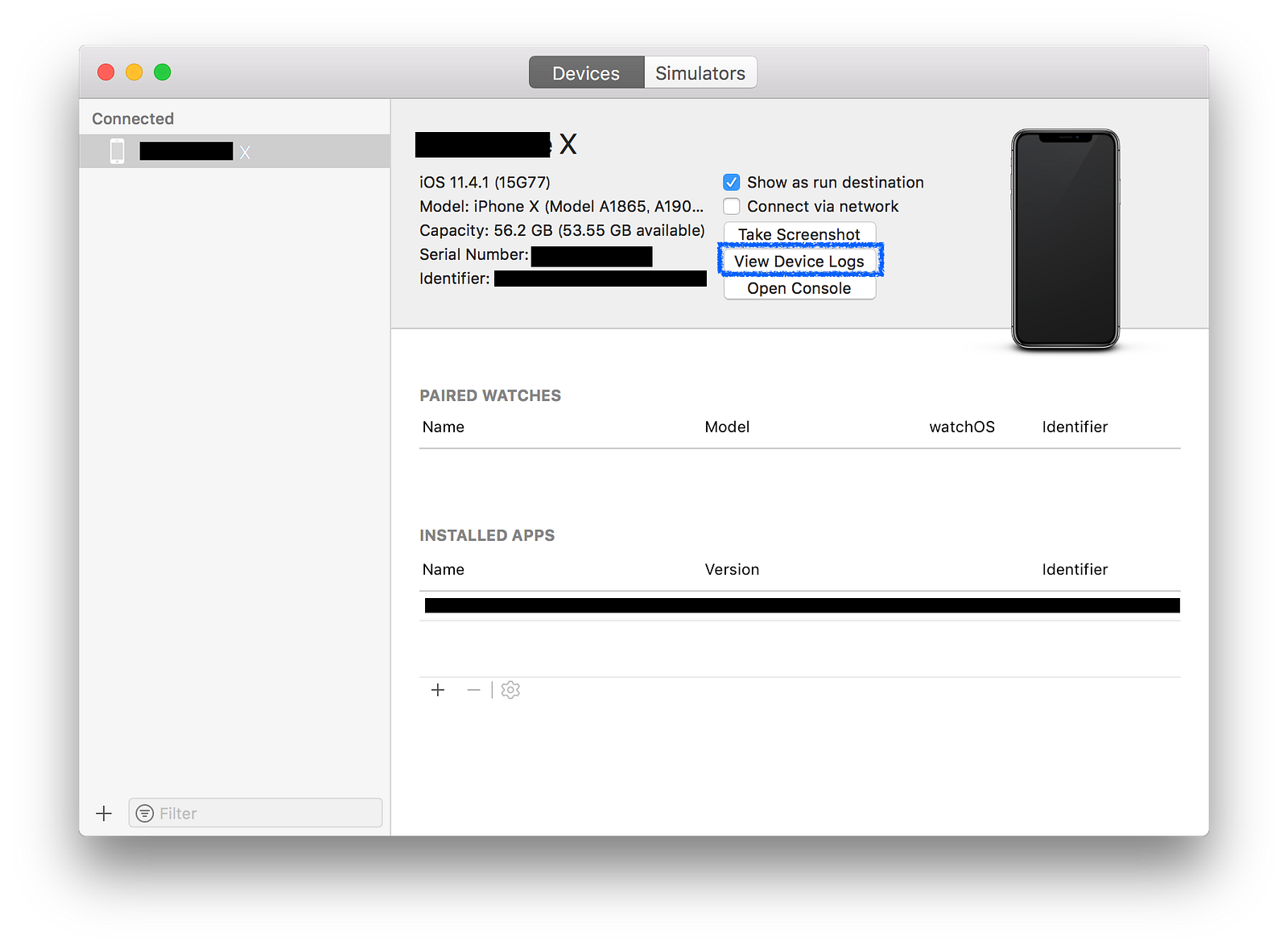Screen dimensions: 1288x949
Task: Switch to the Simulators tab
Action: pyautogui.click(x=700, y=72)
